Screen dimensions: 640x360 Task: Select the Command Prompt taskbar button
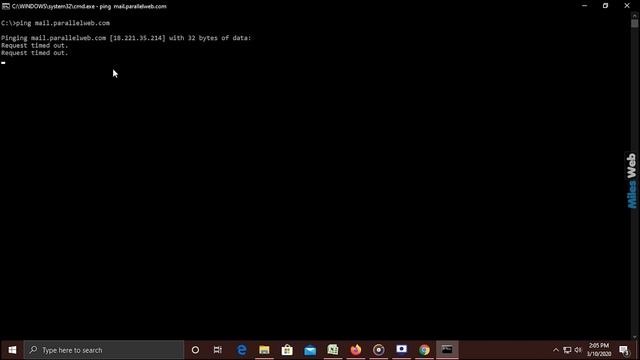(447, 350)
